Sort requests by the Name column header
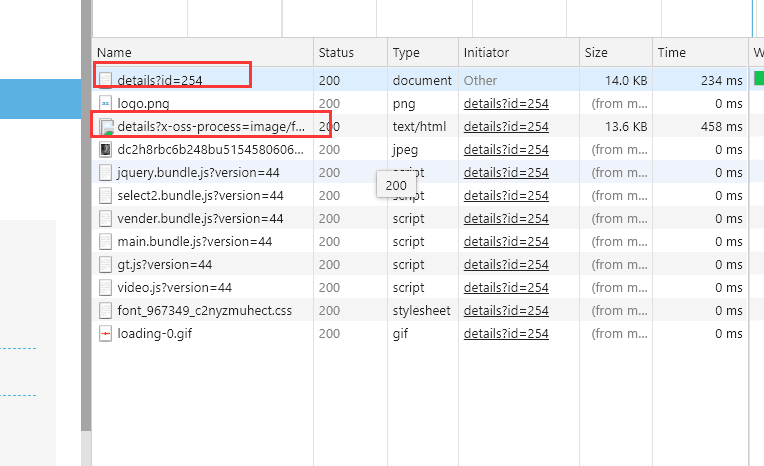The height and width of the screenshot is (466, 764). point(203,53)
